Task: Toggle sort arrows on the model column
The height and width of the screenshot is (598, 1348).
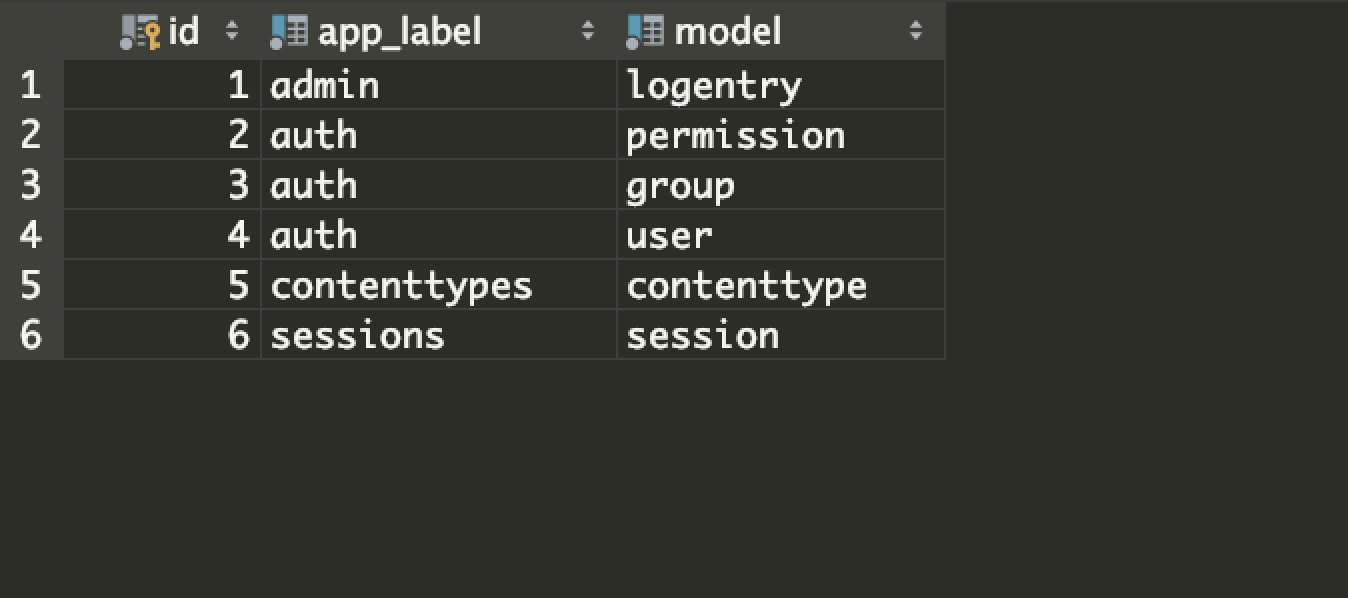Action: point(916,32)
